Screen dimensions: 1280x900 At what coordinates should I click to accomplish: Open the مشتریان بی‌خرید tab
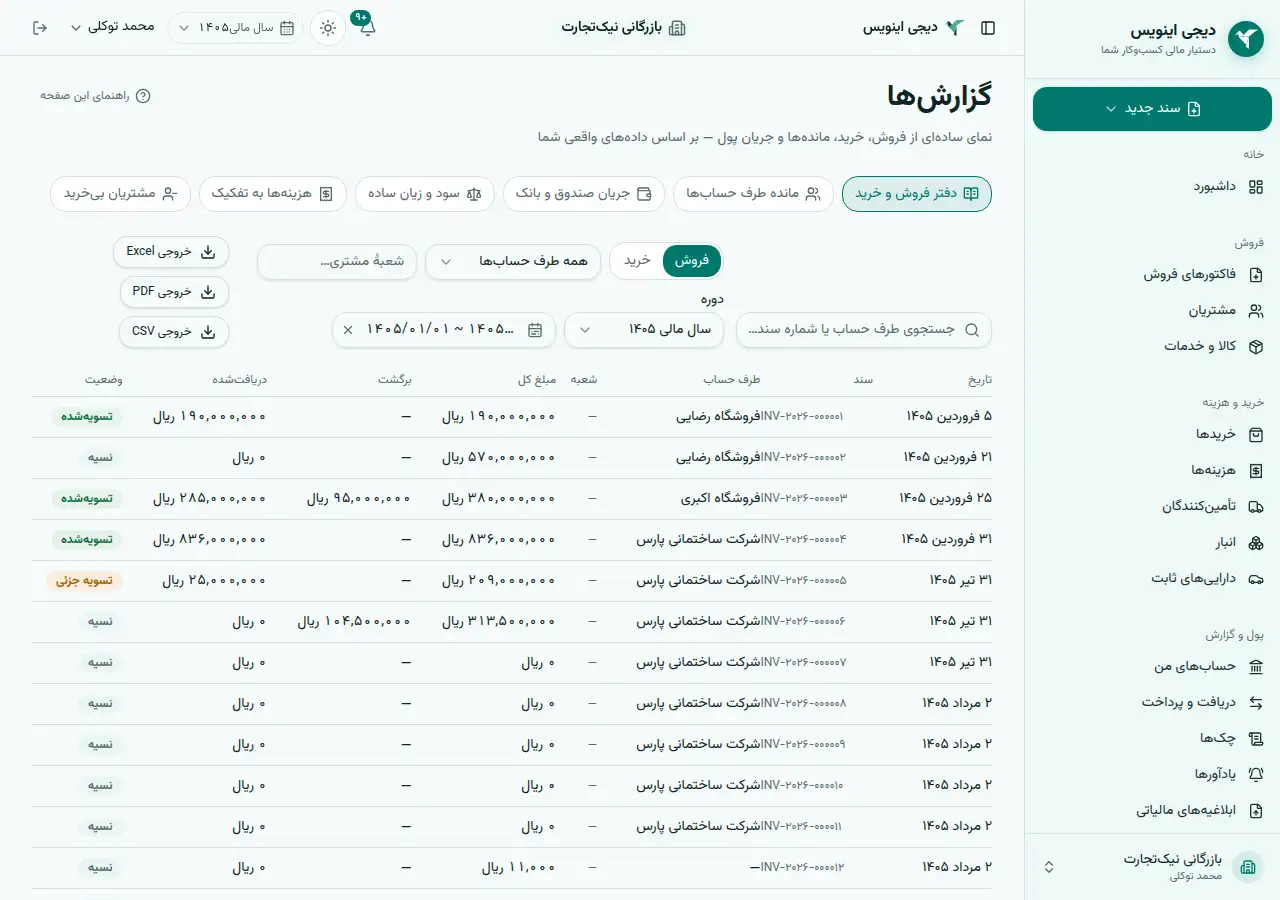coord(120,193)
